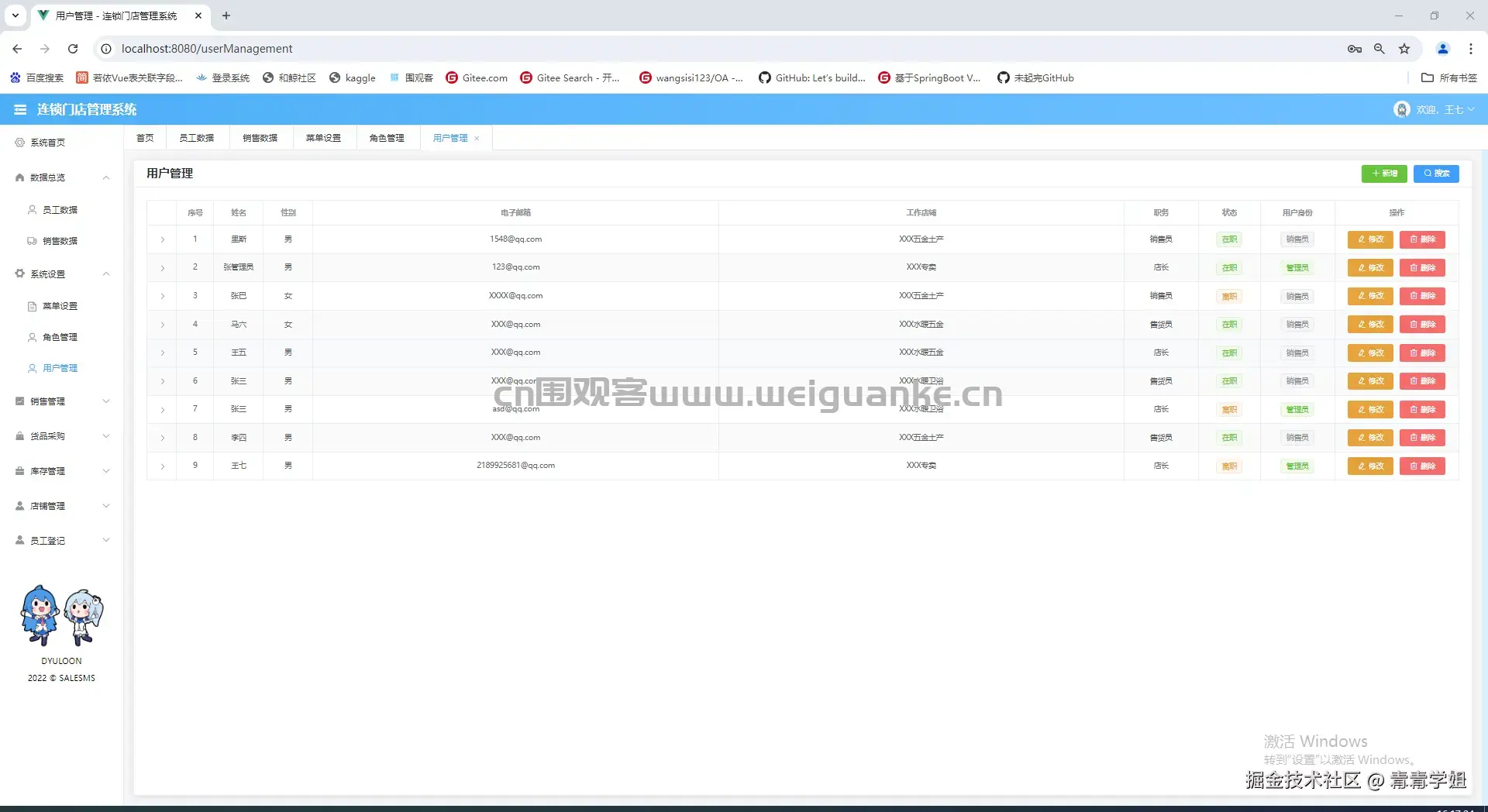This screenshot has width=1488, height=812.
Task: Click 删除 for row 2 张管理员
Action: (x=1422, y=268)
